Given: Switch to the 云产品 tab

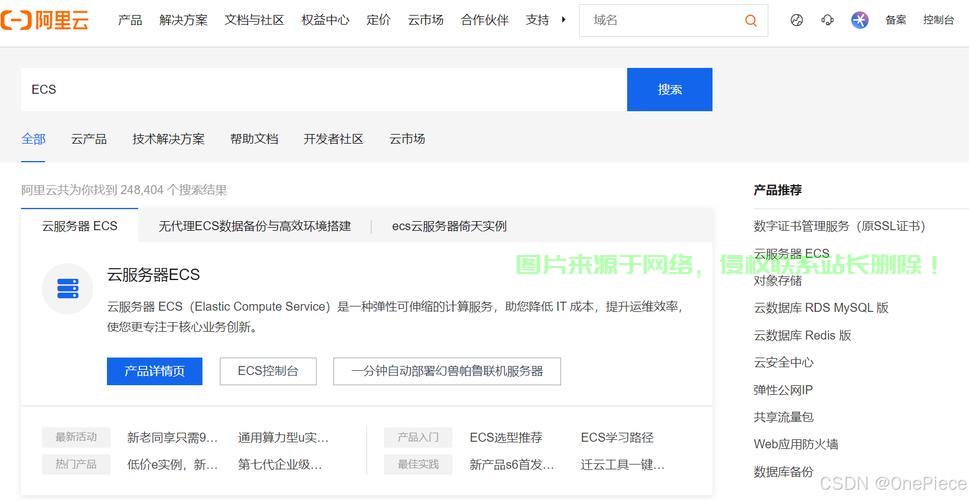Looking at the screenshot, I should (x=89, y=139).
